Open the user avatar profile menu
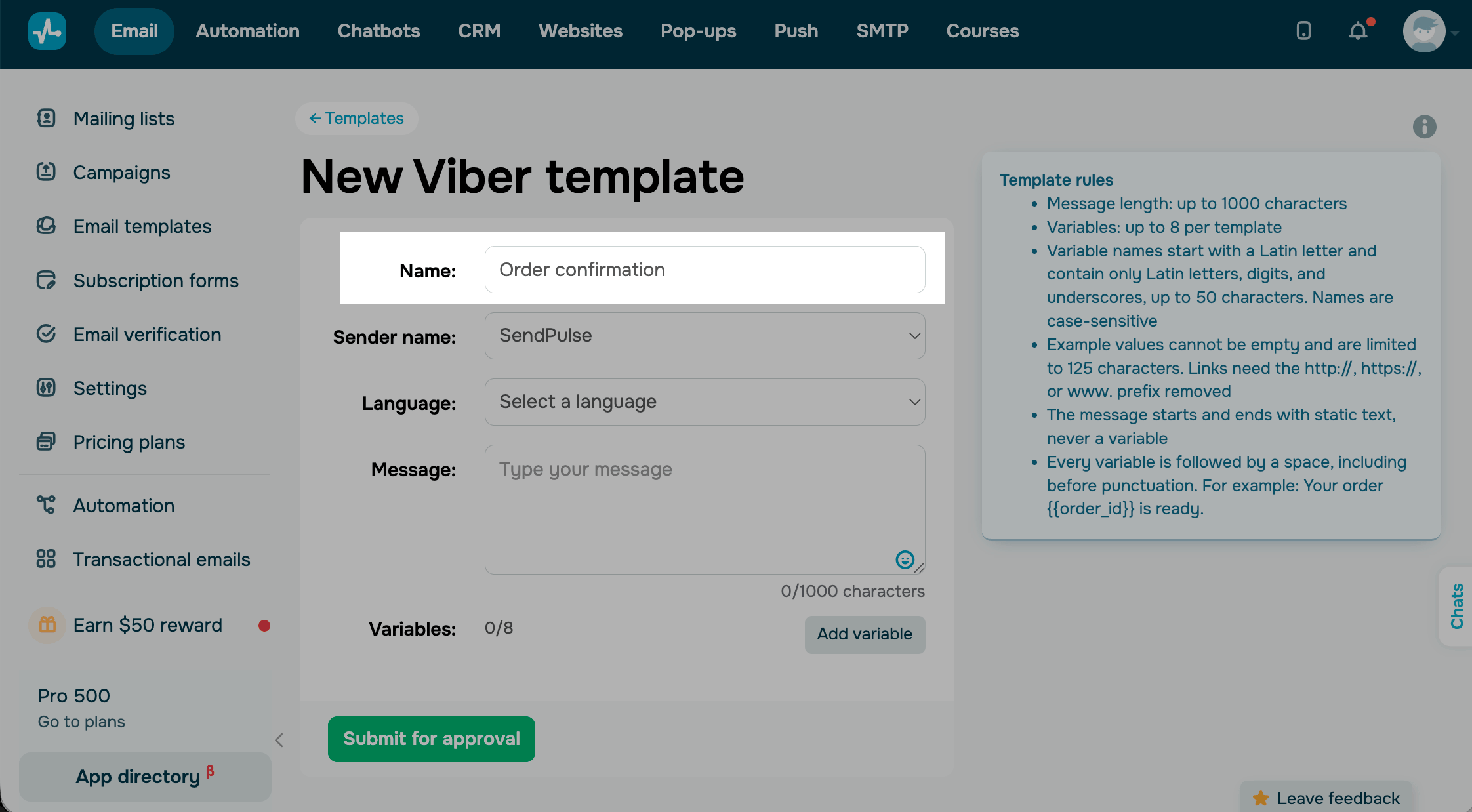Screen dimensions: 1472x812 tap(1424, 31)
